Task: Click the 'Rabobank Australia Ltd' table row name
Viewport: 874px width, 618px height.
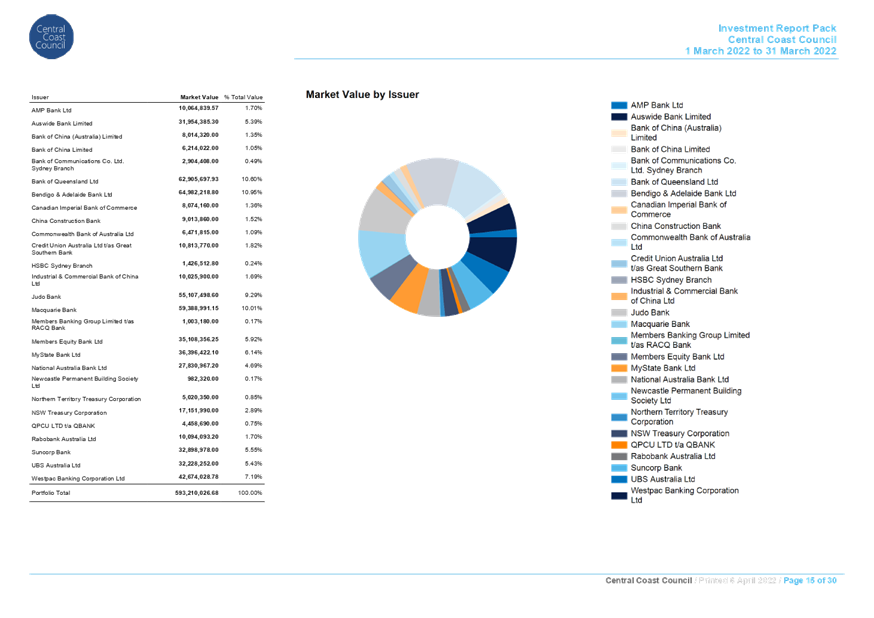Action: 64,439
